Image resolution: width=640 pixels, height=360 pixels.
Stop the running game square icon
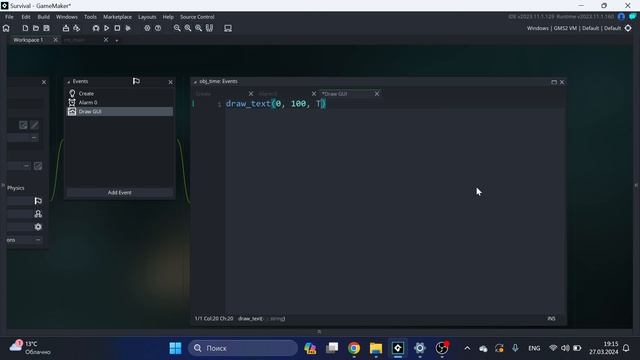tap(117, 28)
